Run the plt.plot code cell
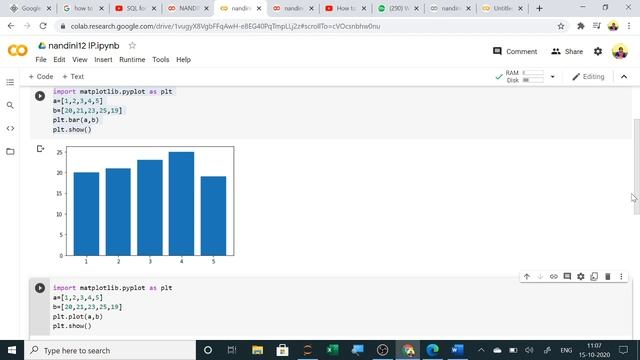The image size is (640, 360). click(x=40, y=288)
